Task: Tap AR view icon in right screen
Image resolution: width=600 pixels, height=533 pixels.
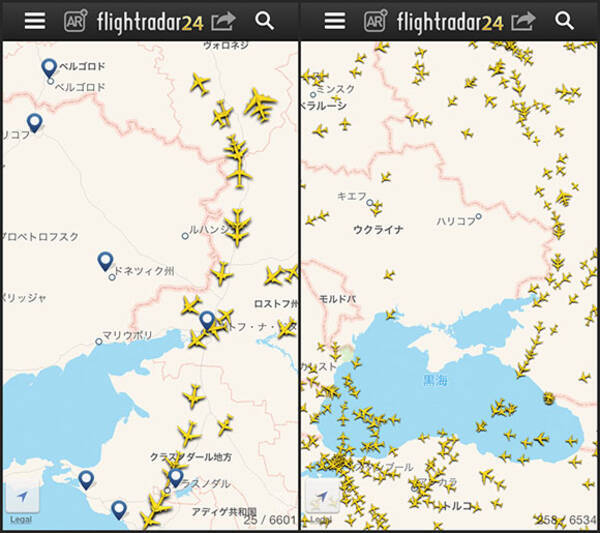Action: (x=375, y=21)
